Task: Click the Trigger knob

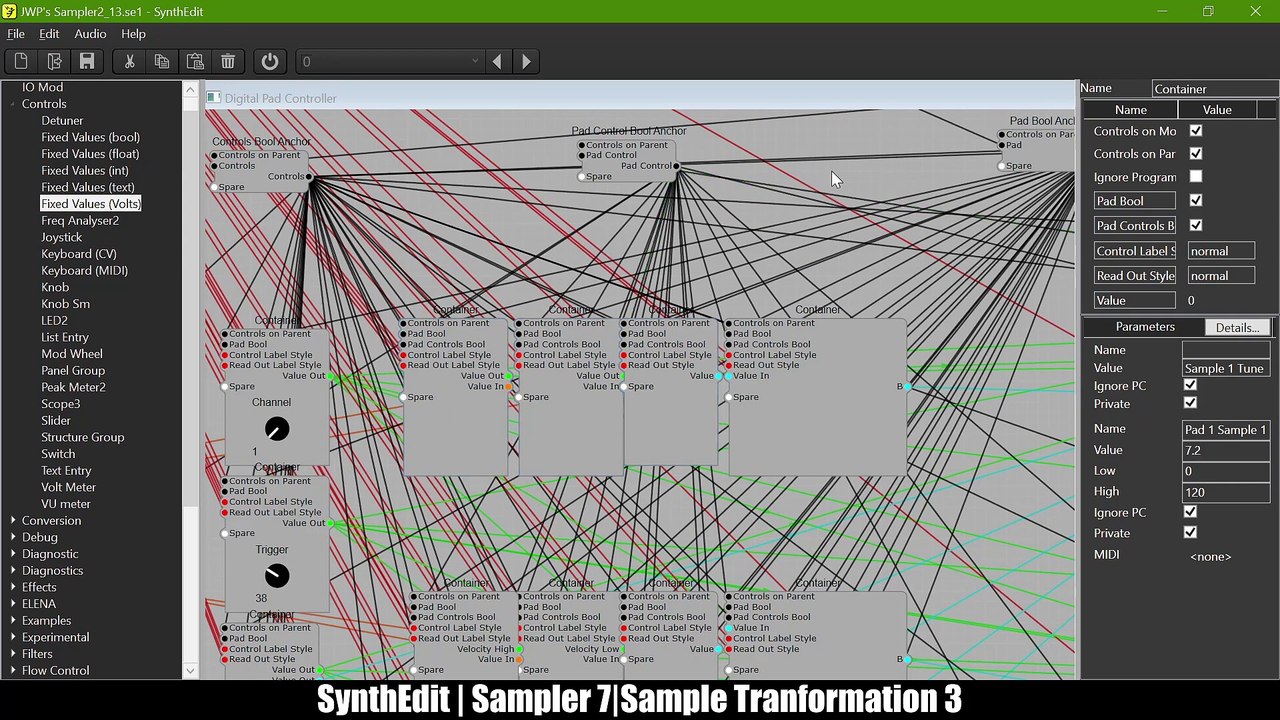Action: coord(277,576)
